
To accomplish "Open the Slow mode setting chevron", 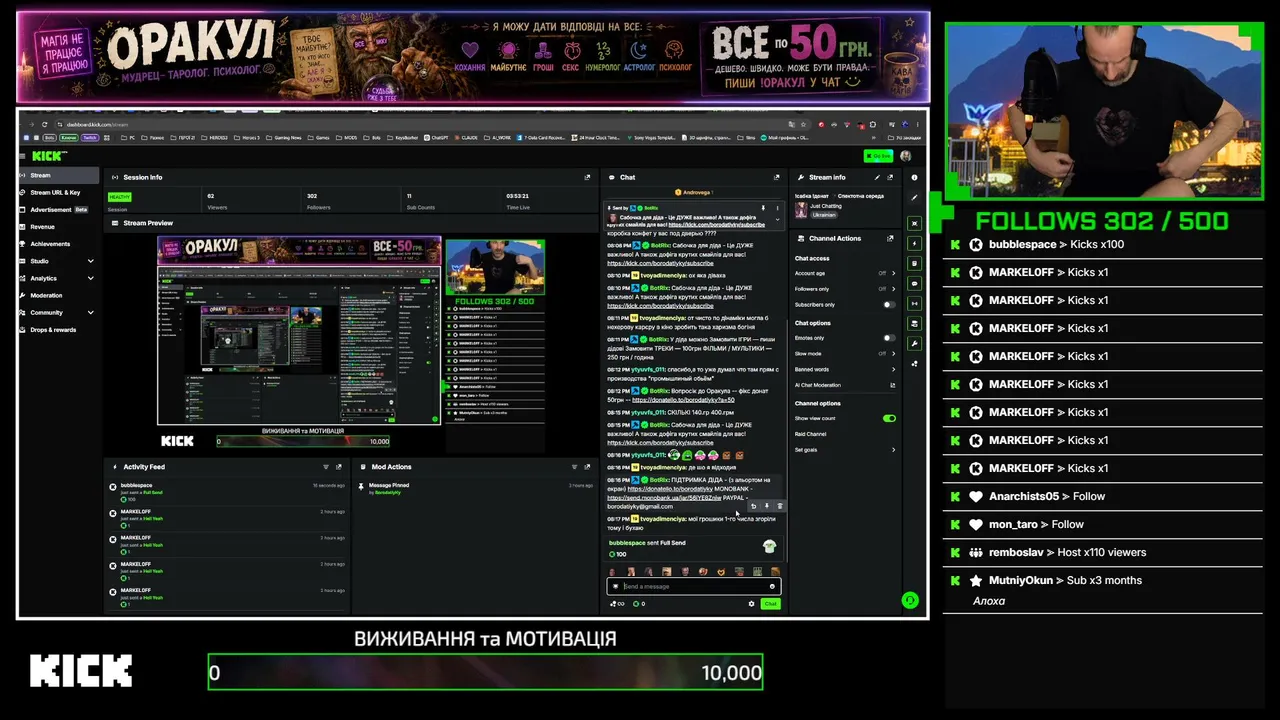I will 893,354.
